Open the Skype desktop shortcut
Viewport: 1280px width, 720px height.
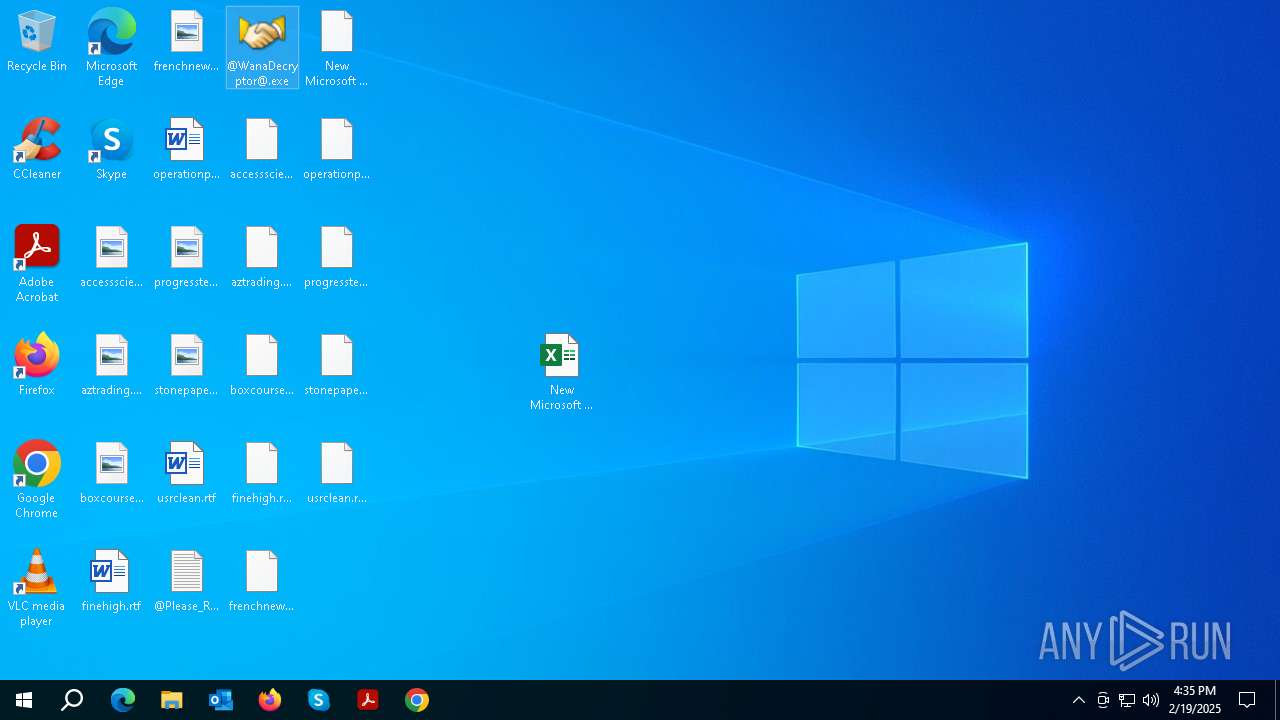[111, 151]
